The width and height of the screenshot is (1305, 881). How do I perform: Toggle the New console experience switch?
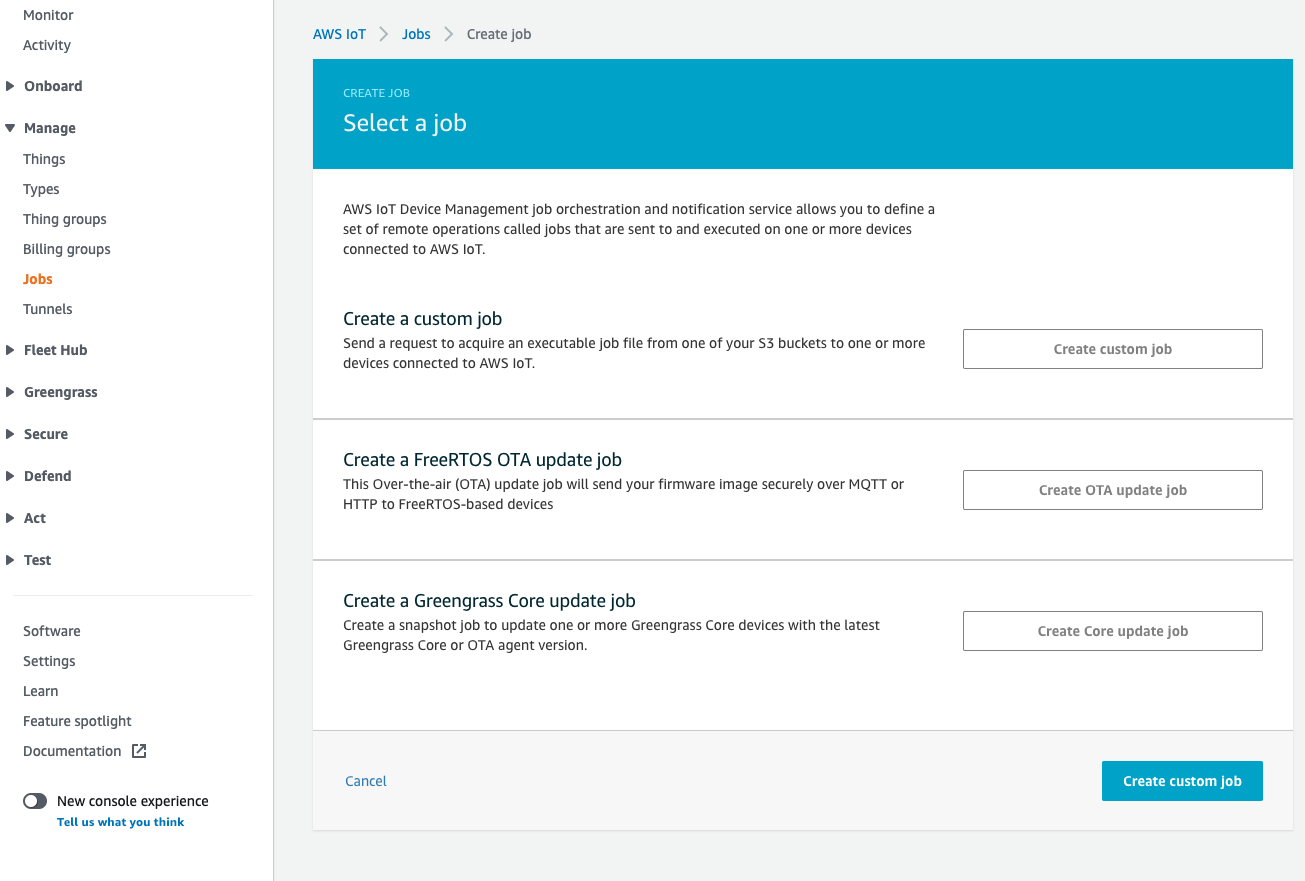click(35, 801)
